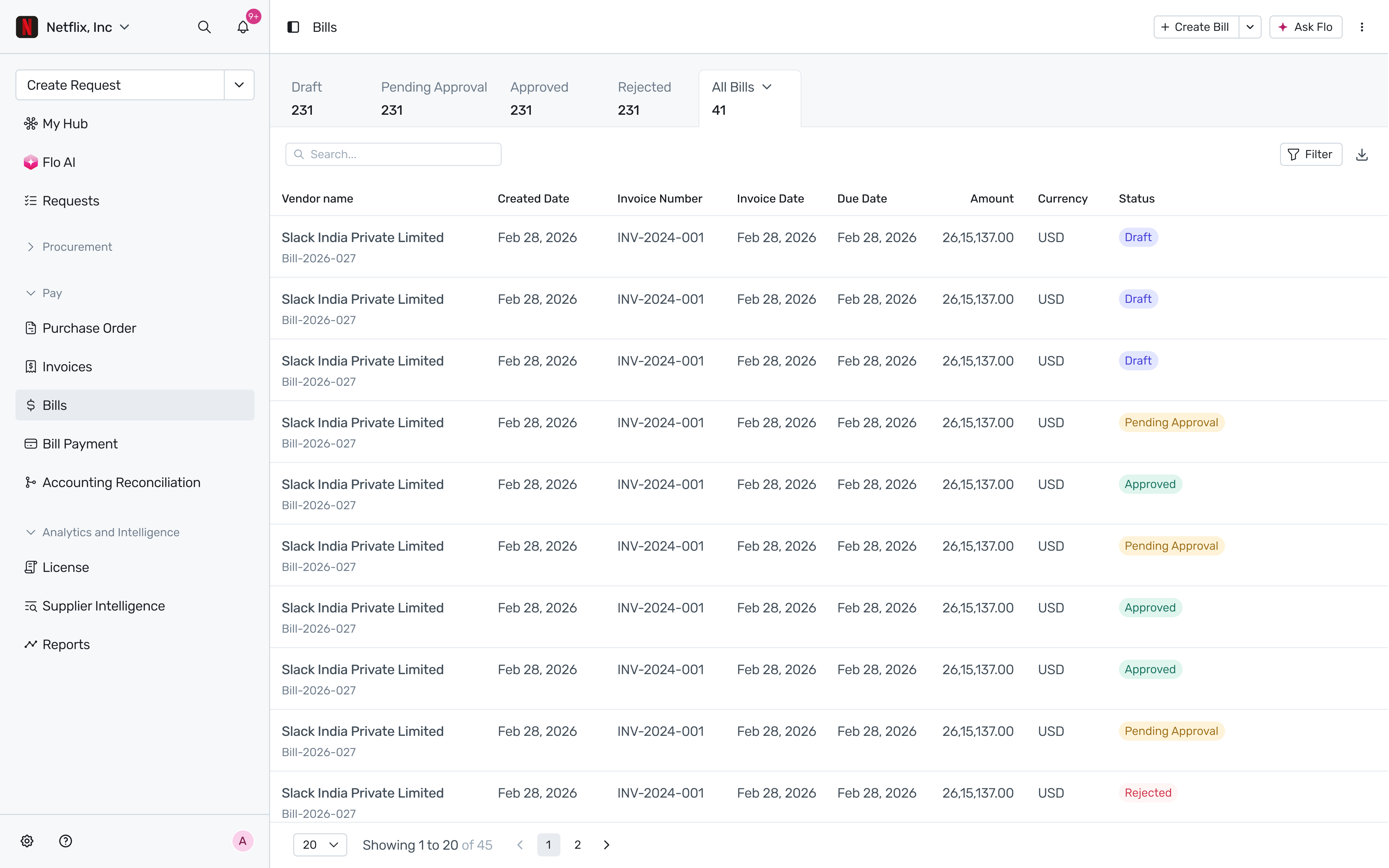The image size is (1389, 868).
Task: Download bills list via download icon
Action: (1361, 154)
